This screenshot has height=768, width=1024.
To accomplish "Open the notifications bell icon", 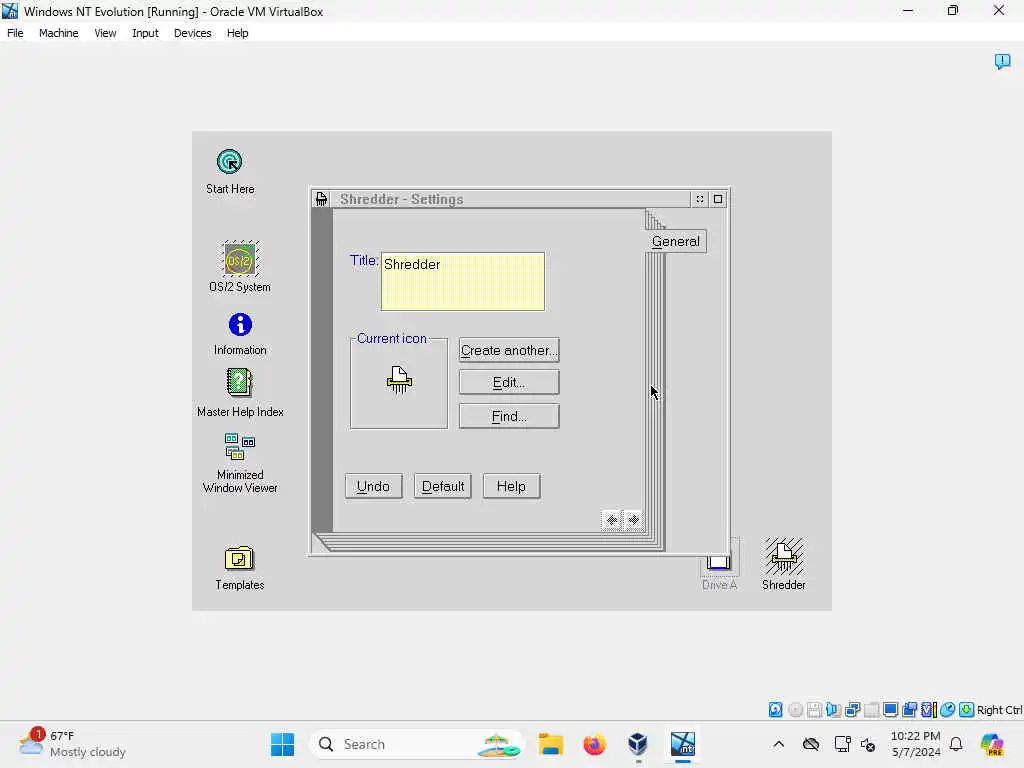I will pyautogui.click(x=956, y=744).
